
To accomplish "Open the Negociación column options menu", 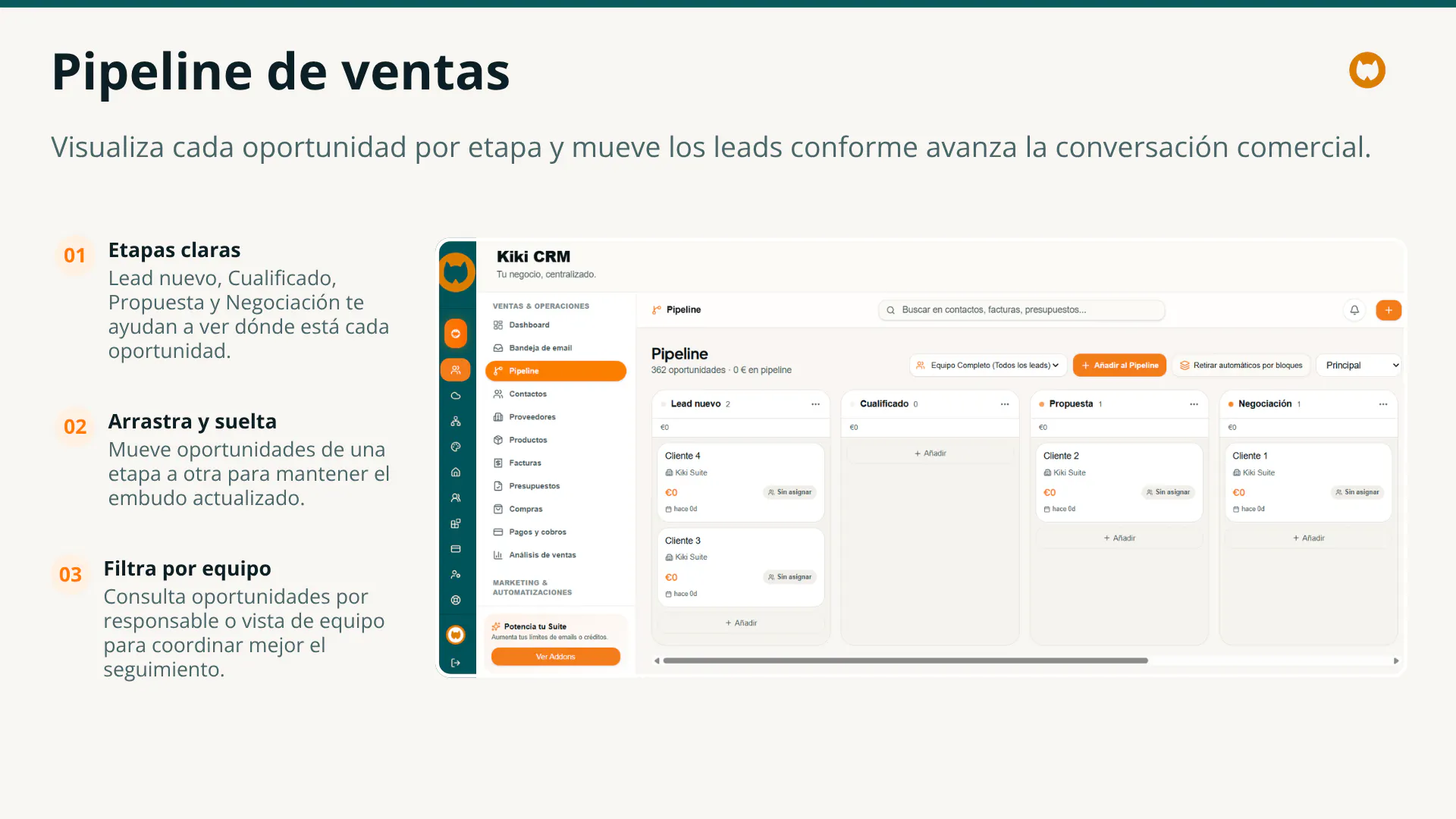I will (x=1383, y=404).
